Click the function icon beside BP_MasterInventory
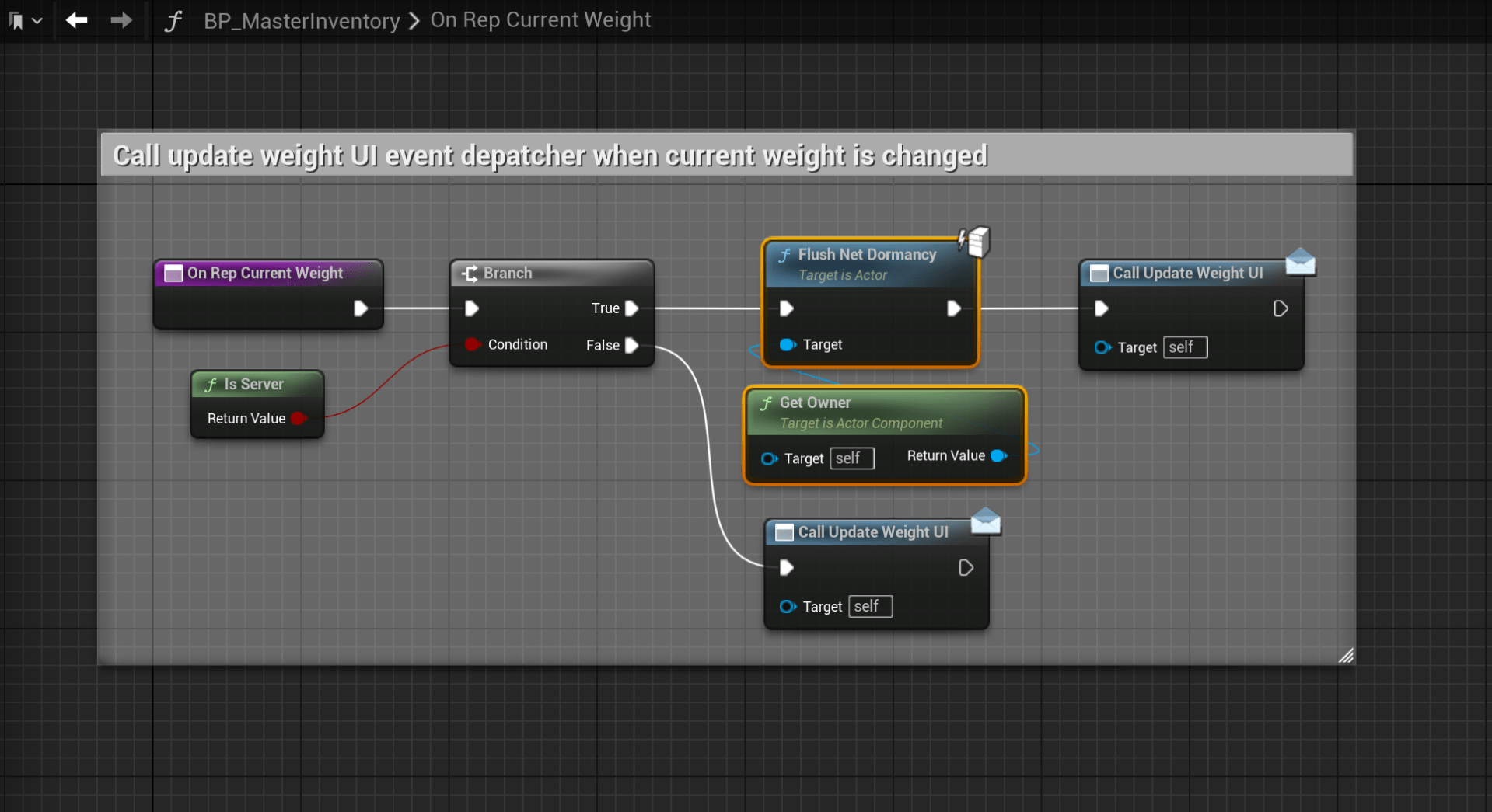 173,21
